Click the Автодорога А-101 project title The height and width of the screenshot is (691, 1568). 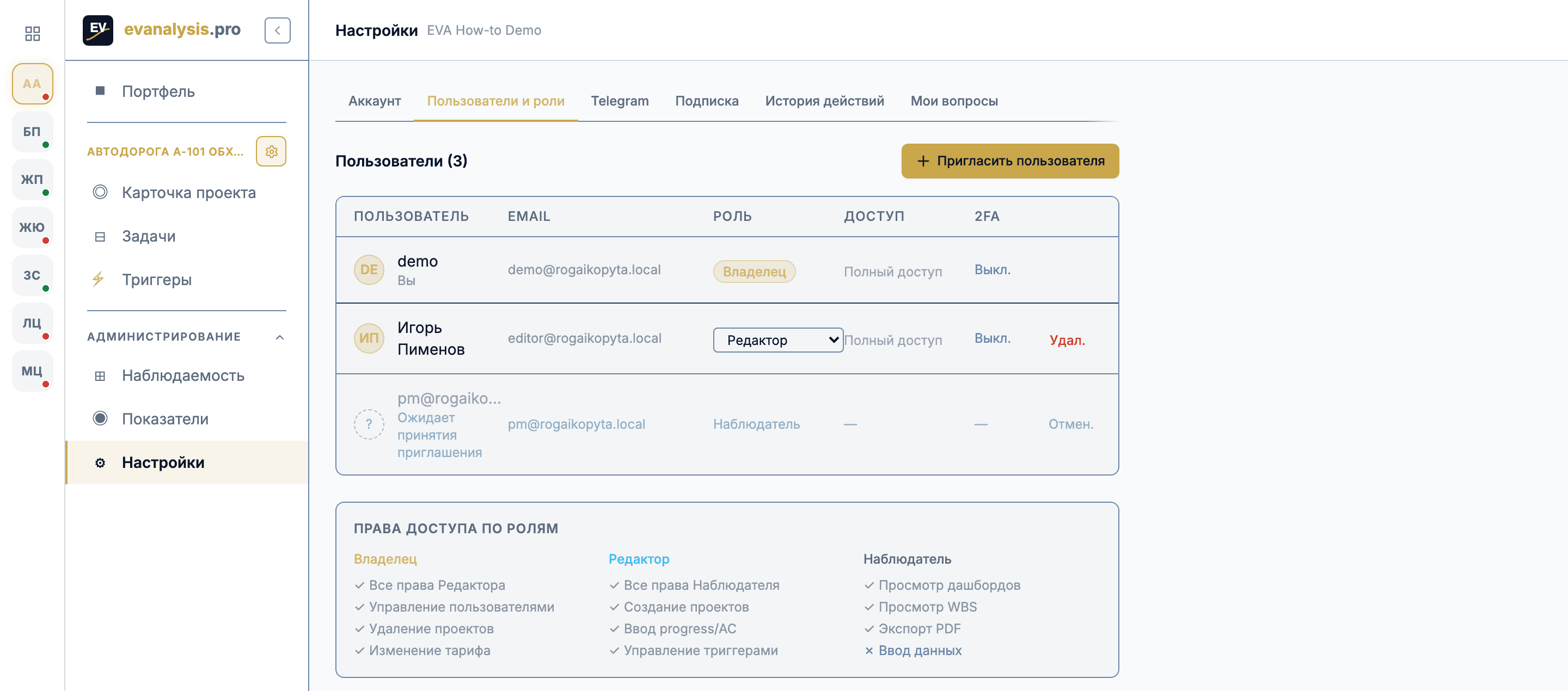165,151
